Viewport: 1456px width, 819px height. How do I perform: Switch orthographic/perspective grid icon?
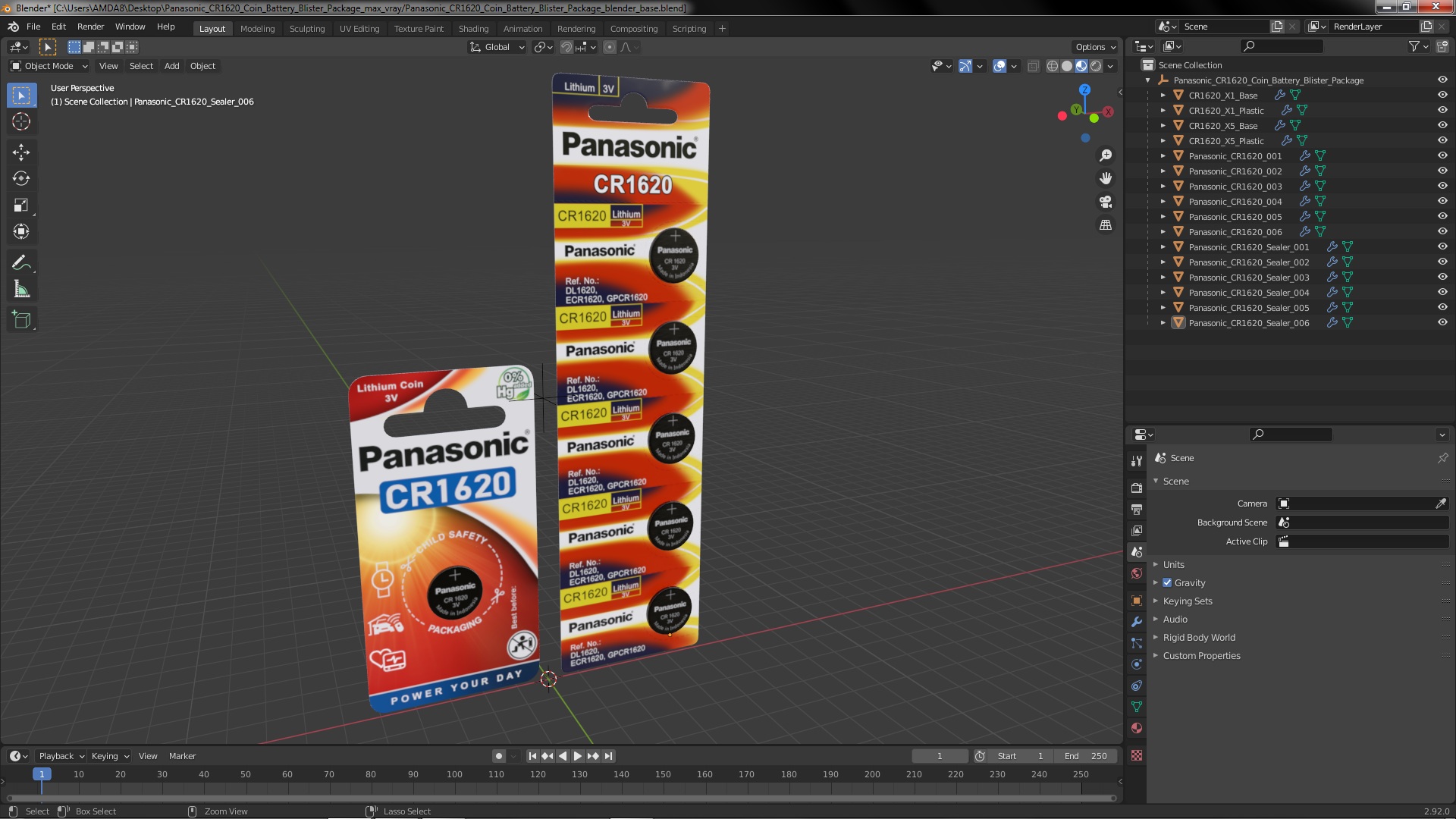(x=1106, y=225)
